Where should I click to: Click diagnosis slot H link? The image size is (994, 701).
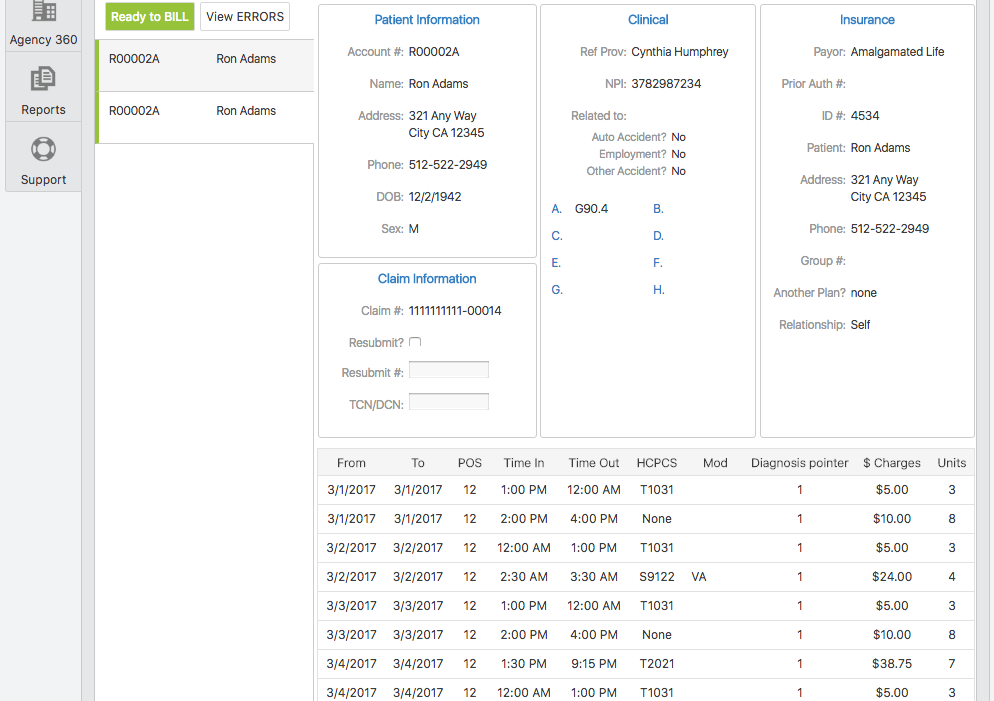coord(659,290)
